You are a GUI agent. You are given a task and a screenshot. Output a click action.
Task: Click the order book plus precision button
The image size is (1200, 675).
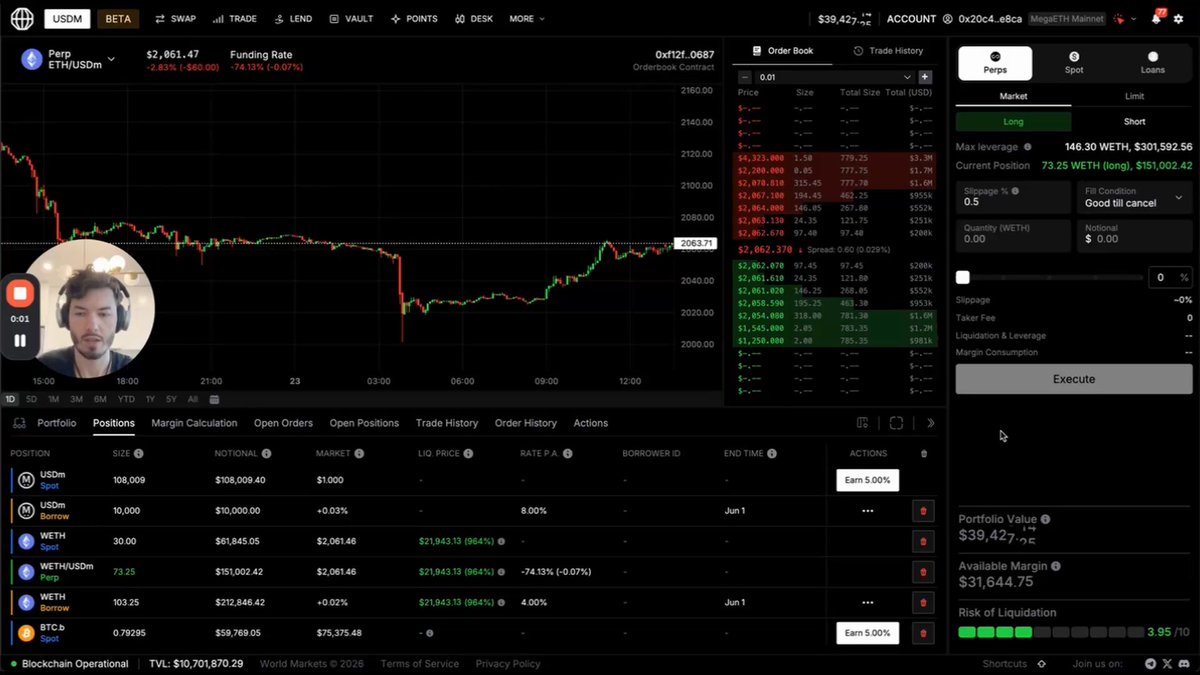click(x=925, y=77)
